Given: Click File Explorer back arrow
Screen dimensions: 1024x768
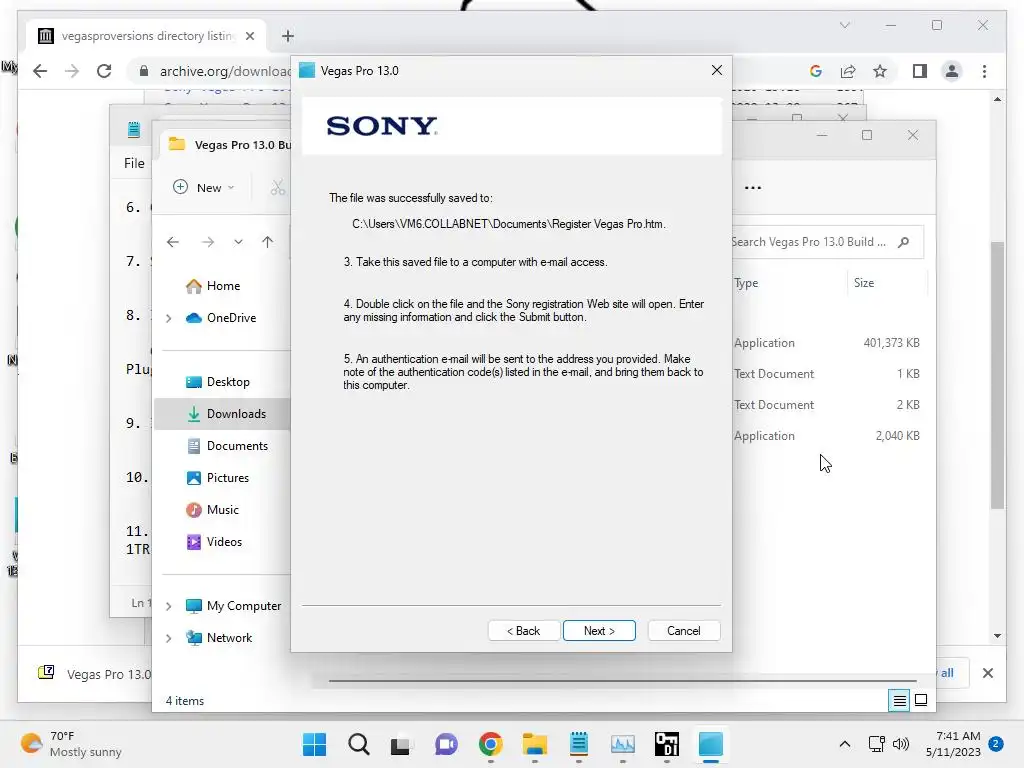Looking at the screenshot, I should pos(172,242).
